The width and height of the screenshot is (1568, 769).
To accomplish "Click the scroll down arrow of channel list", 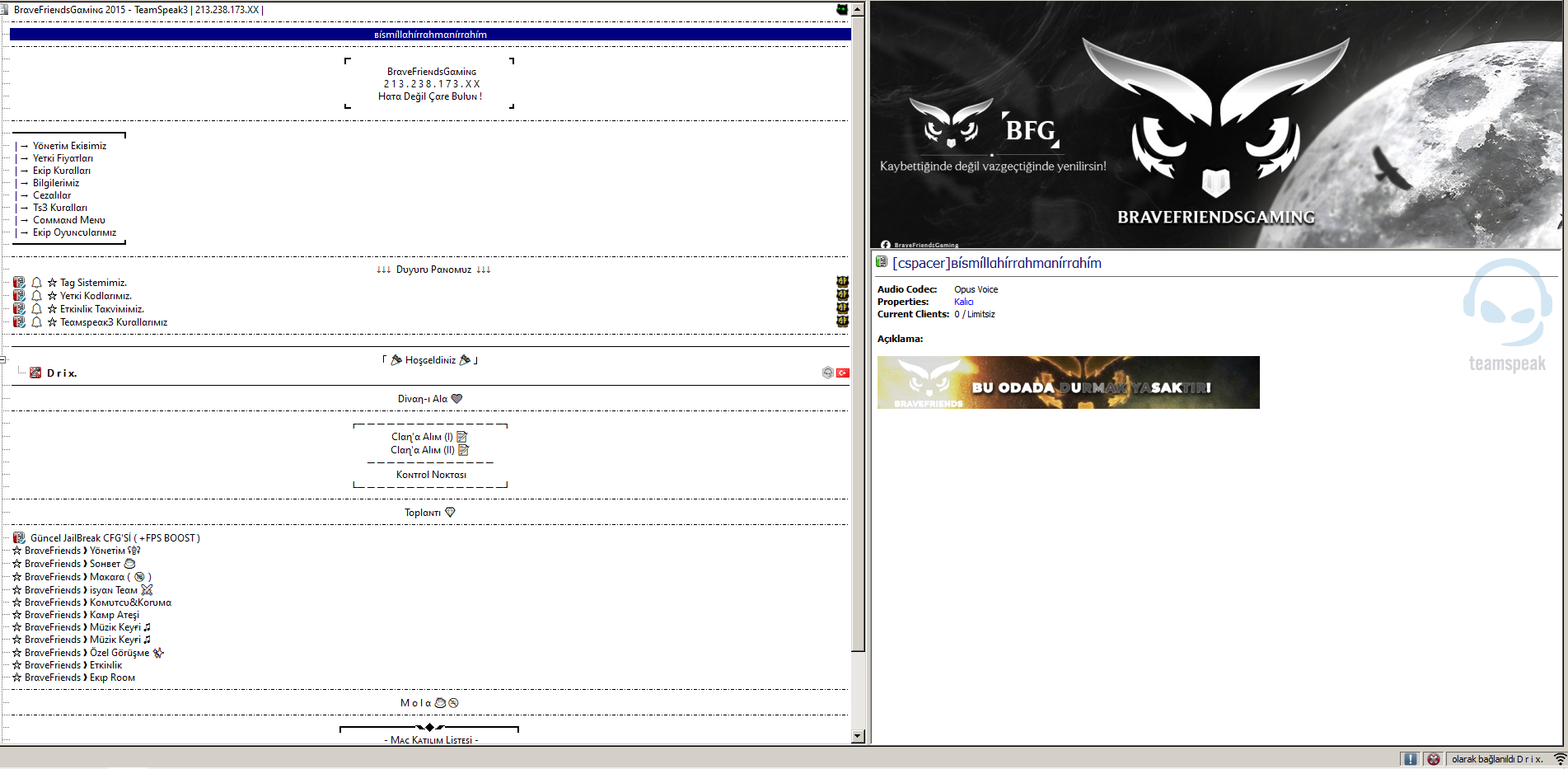I will pyautogui.click(x=858, y=736).
